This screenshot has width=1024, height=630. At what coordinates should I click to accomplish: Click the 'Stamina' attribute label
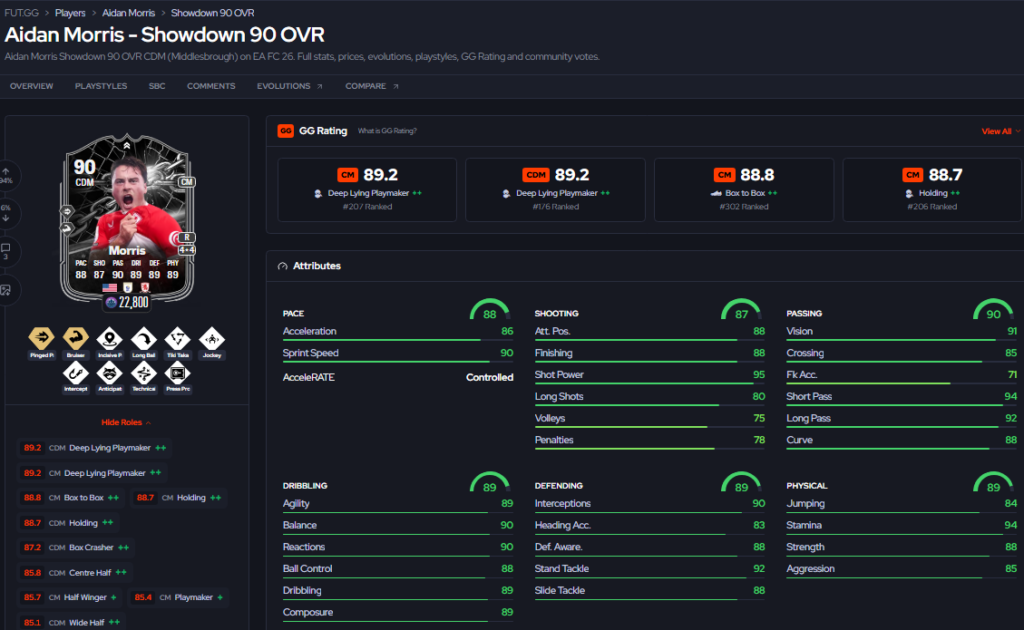click(804, 525)
